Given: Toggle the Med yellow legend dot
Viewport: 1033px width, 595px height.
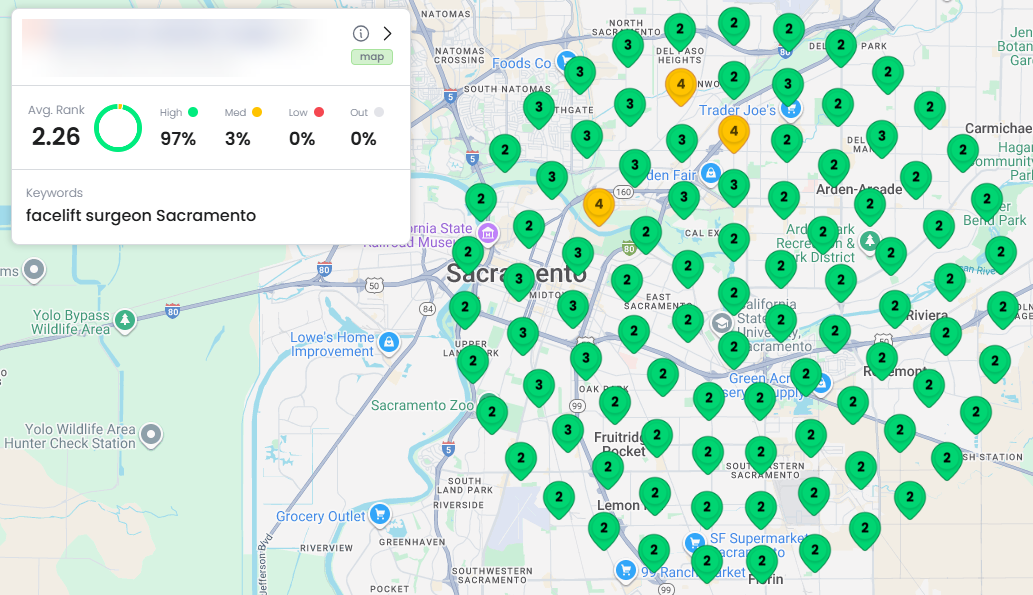Looking at the screenshot, I should point(256,113).
